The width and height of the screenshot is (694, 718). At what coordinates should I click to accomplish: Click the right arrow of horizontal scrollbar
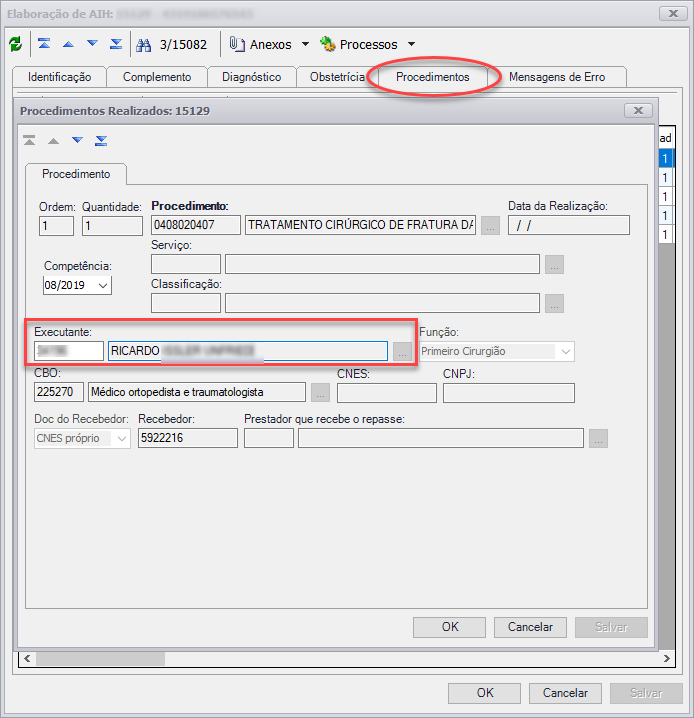[667, 659]
